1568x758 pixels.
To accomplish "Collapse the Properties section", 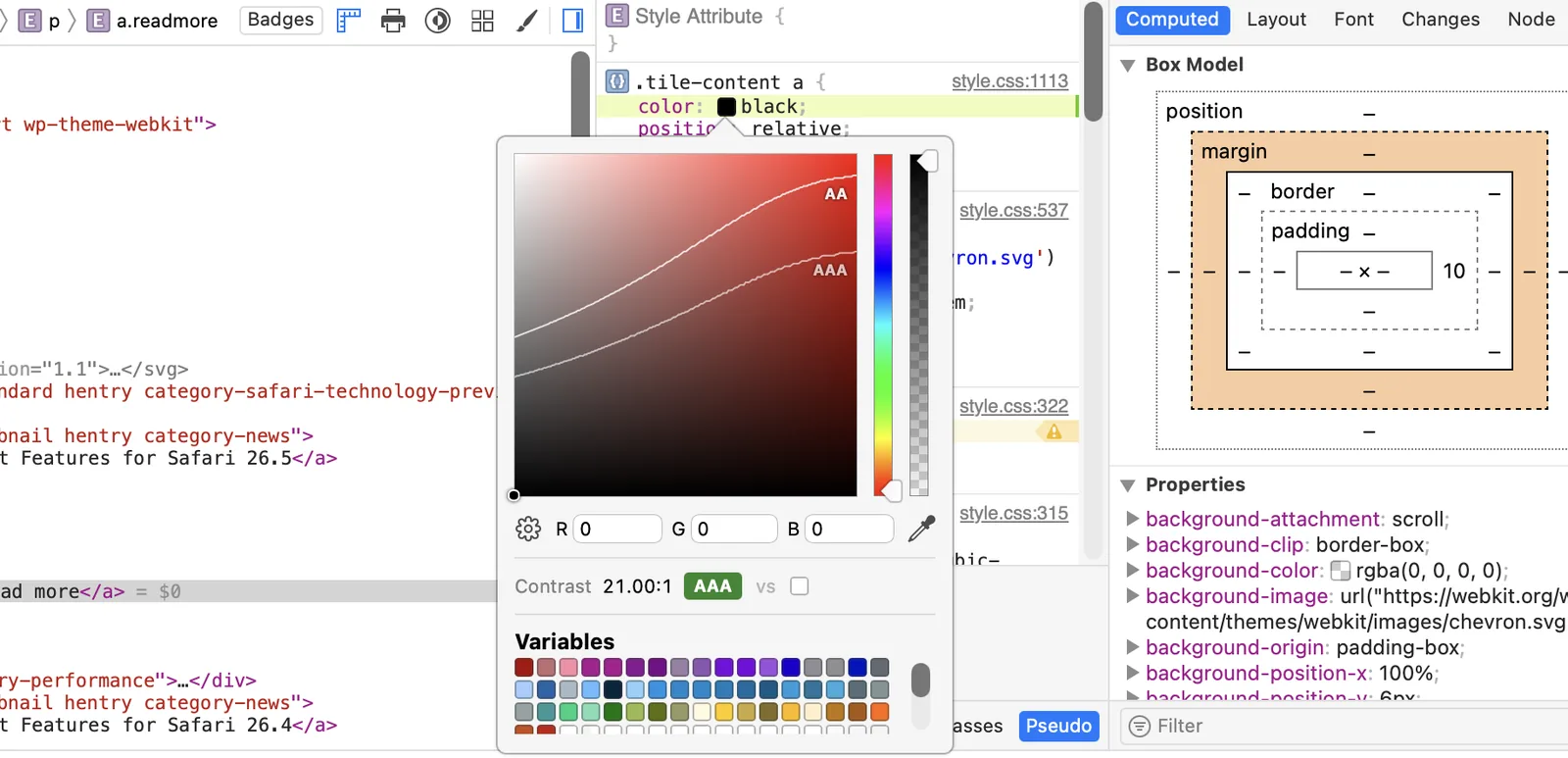I will pyautogui.click(x=1128, y=485).
